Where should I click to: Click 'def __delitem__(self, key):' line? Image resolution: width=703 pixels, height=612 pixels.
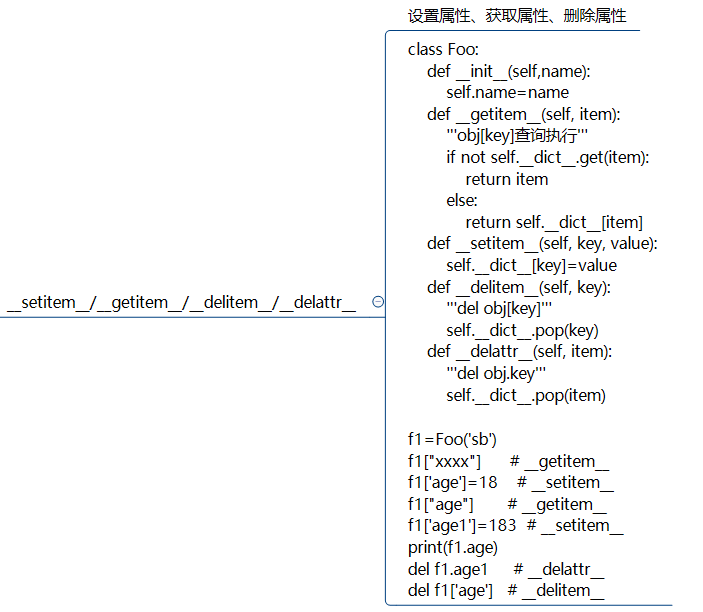pos(519,287)
